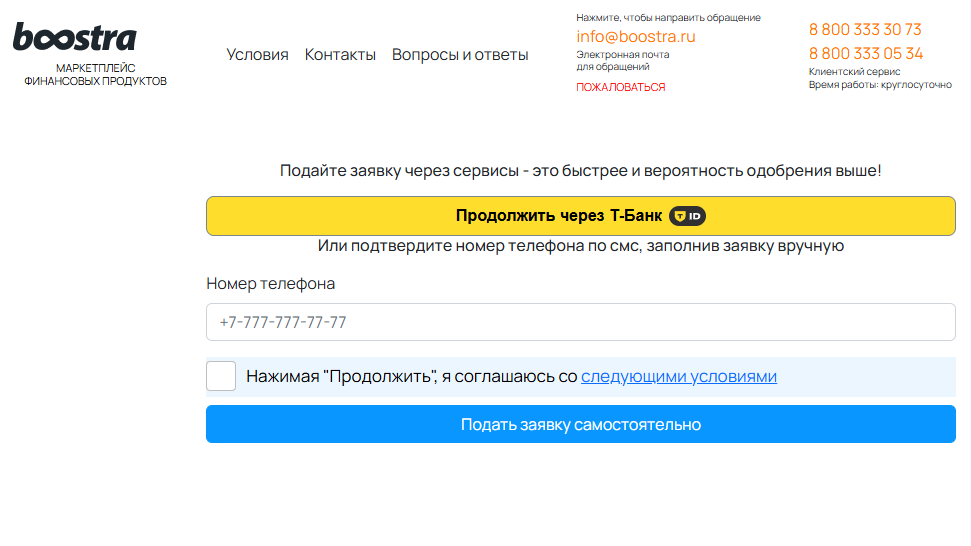Tick the agreement checkbox

tap(221, 377)
